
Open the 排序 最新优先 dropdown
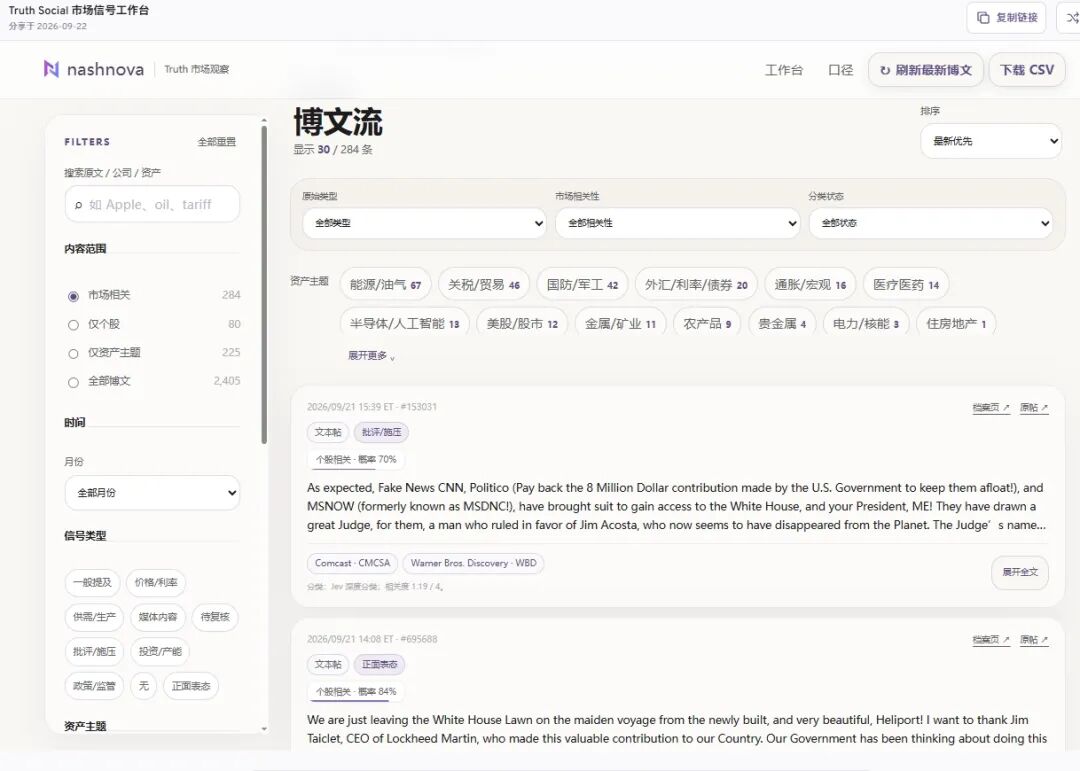tap(990, 141)
